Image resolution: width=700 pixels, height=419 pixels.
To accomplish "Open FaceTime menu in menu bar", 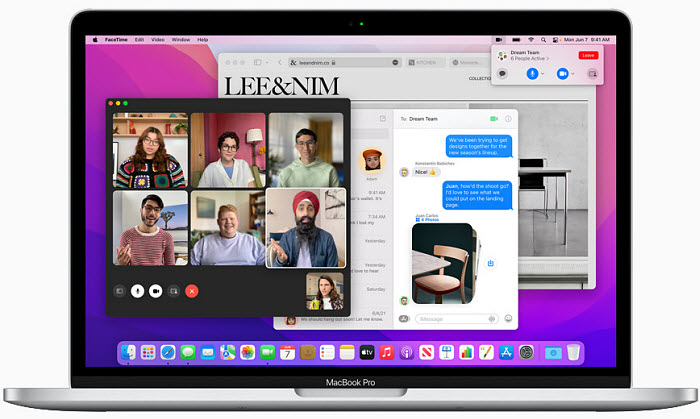I will [x=116, y=40].
